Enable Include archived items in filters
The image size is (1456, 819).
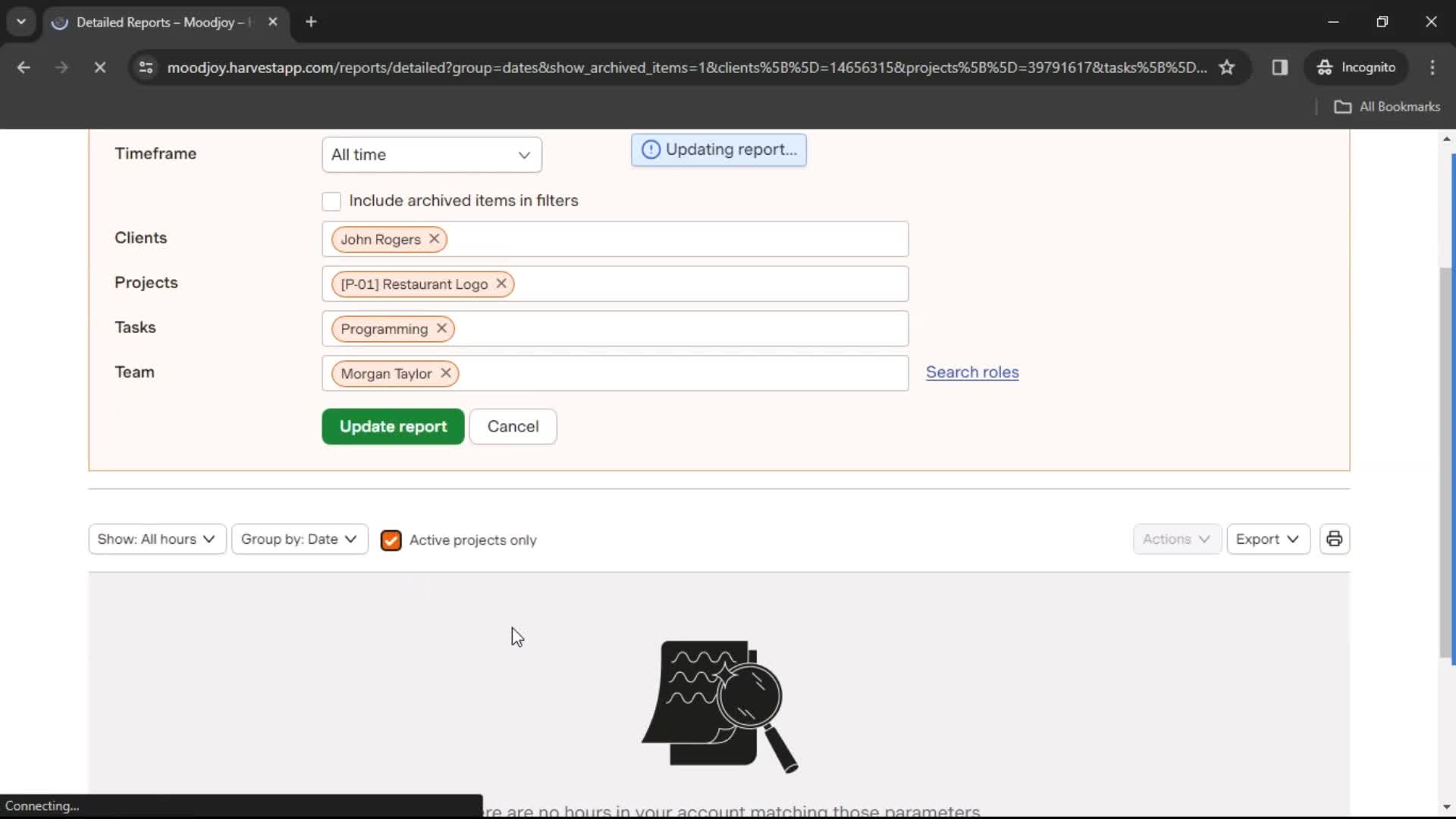click(x=331, y=200)
